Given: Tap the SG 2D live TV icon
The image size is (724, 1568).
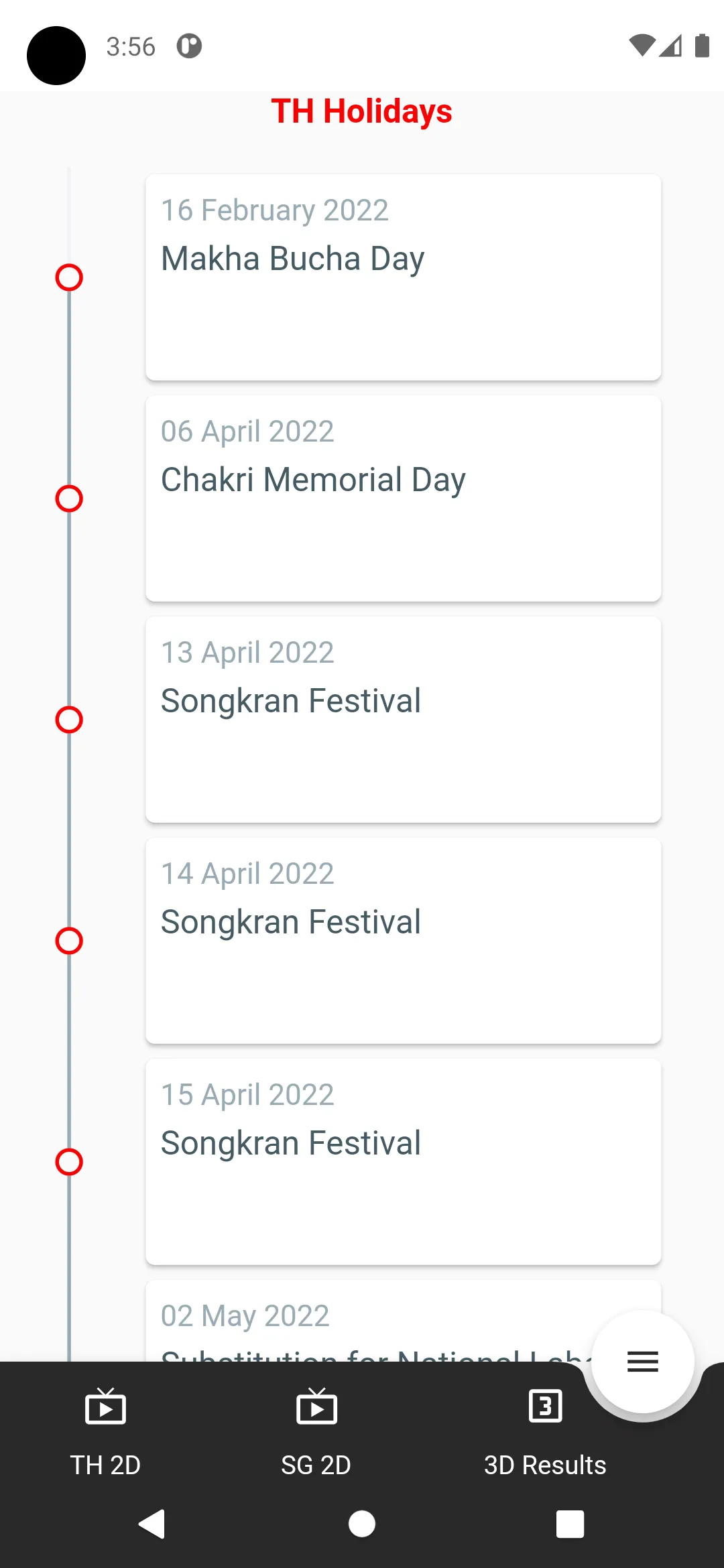Looking at the screenshot, I should 316,1406.
